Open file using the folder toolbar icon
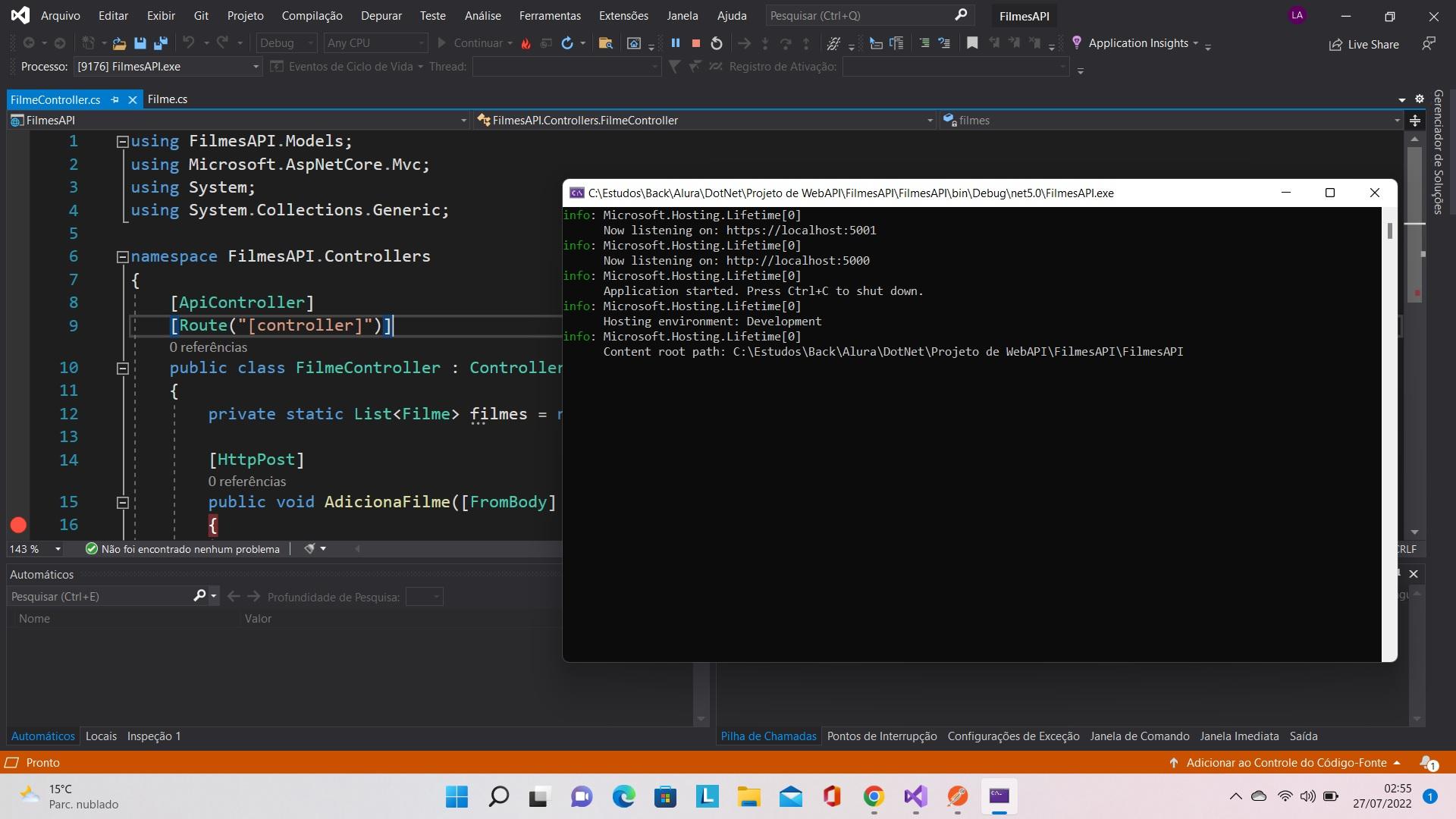The image size is (1456, 819). point(119,43)
